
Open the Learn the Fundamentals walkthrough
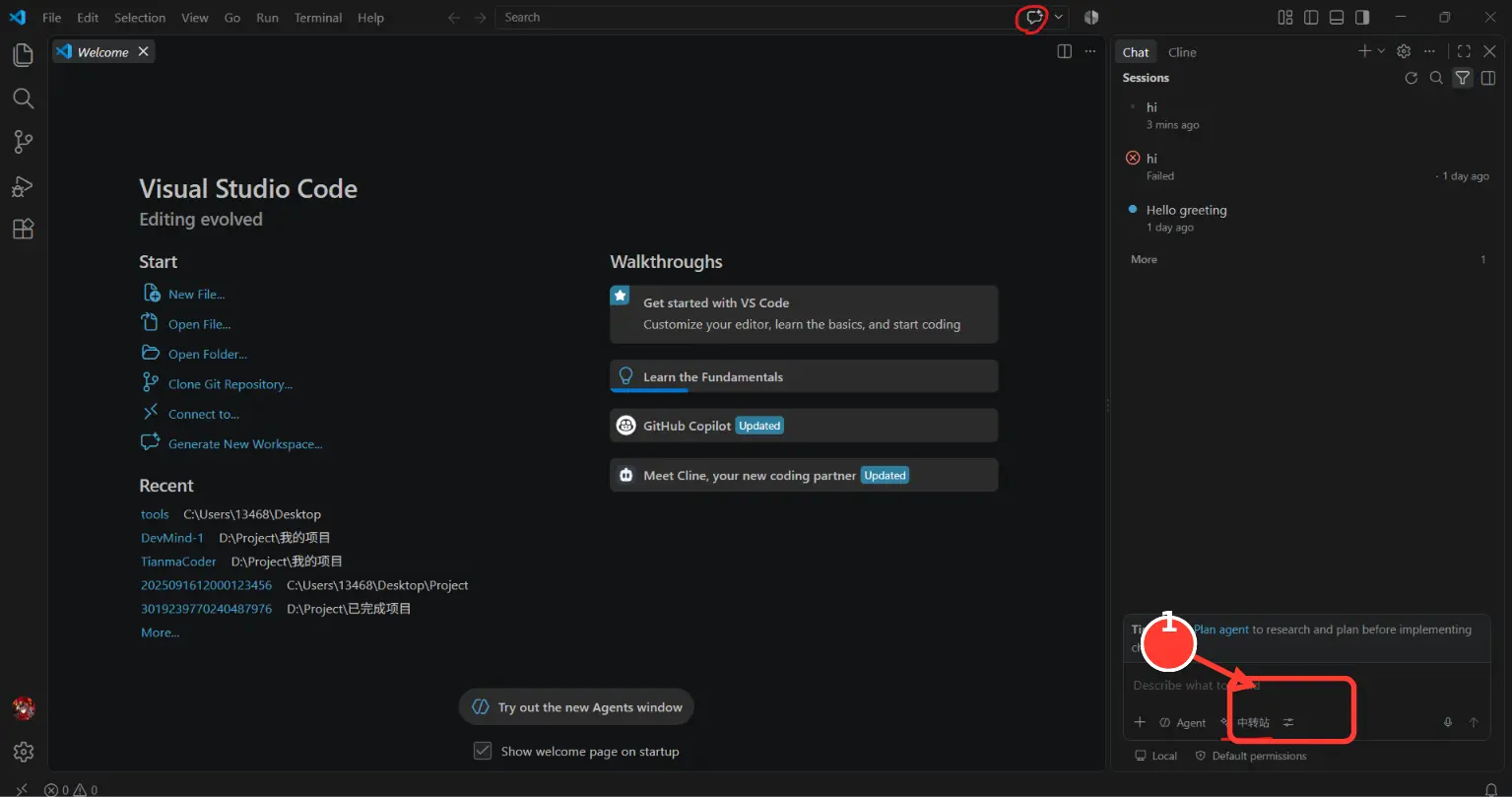(804, 376)
